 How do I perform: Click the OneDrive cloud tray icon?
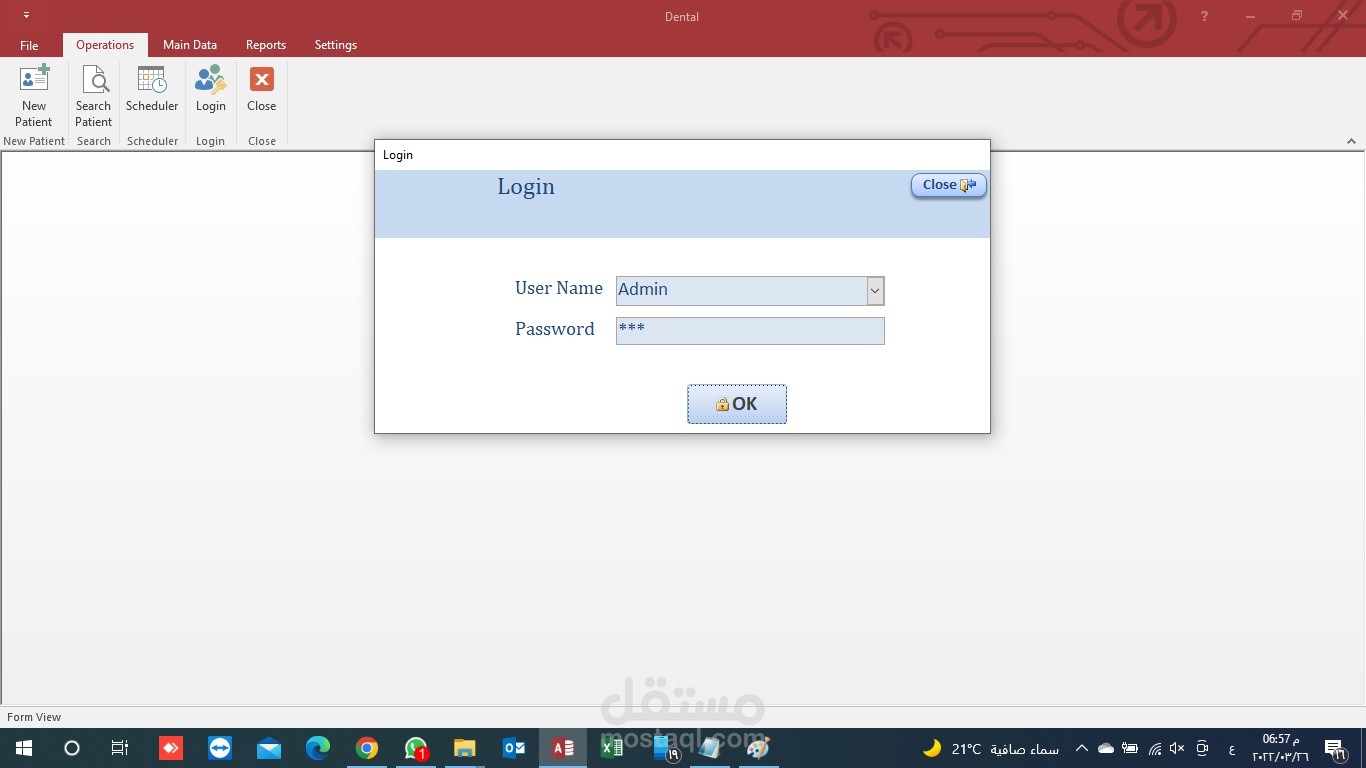[1106, 748]
